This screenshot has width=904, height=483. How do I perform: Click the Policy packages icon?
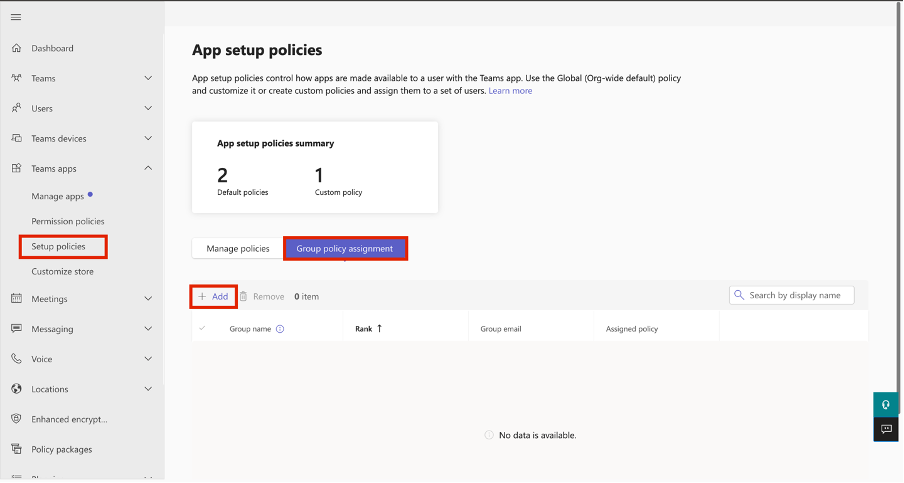(x=16, y=449)
